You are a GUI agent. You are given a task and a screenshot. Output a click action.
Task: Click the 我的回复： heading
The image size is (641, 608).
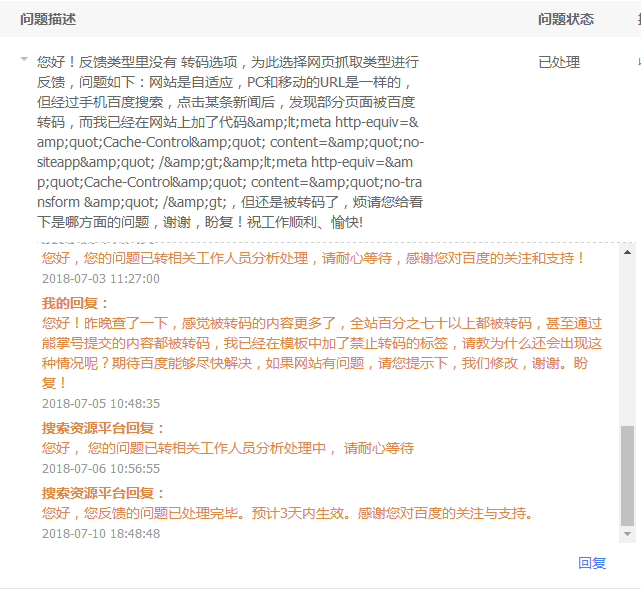tap(76, 303)
